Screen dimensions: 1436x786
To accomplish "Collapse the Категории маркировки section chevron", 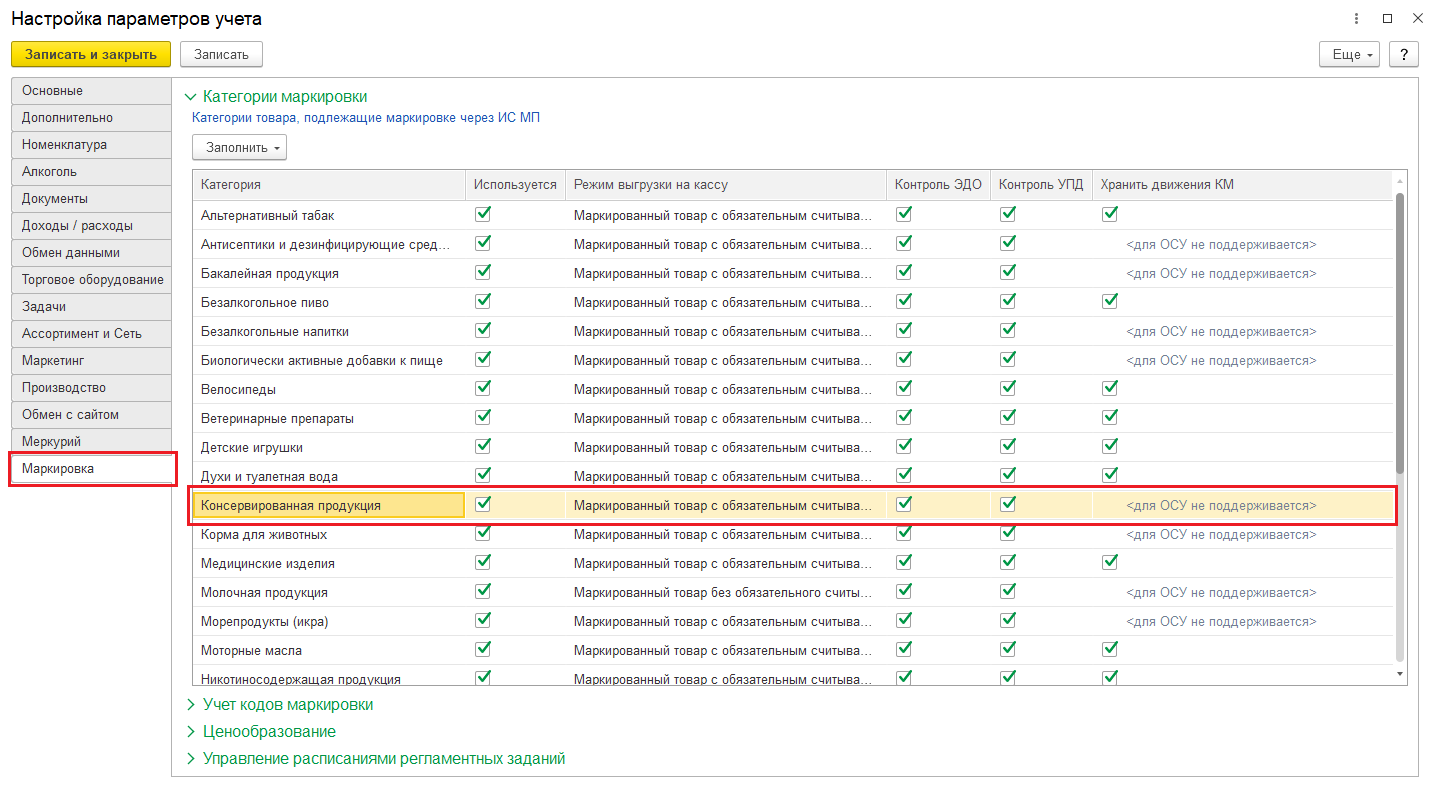I will (190, 97).
